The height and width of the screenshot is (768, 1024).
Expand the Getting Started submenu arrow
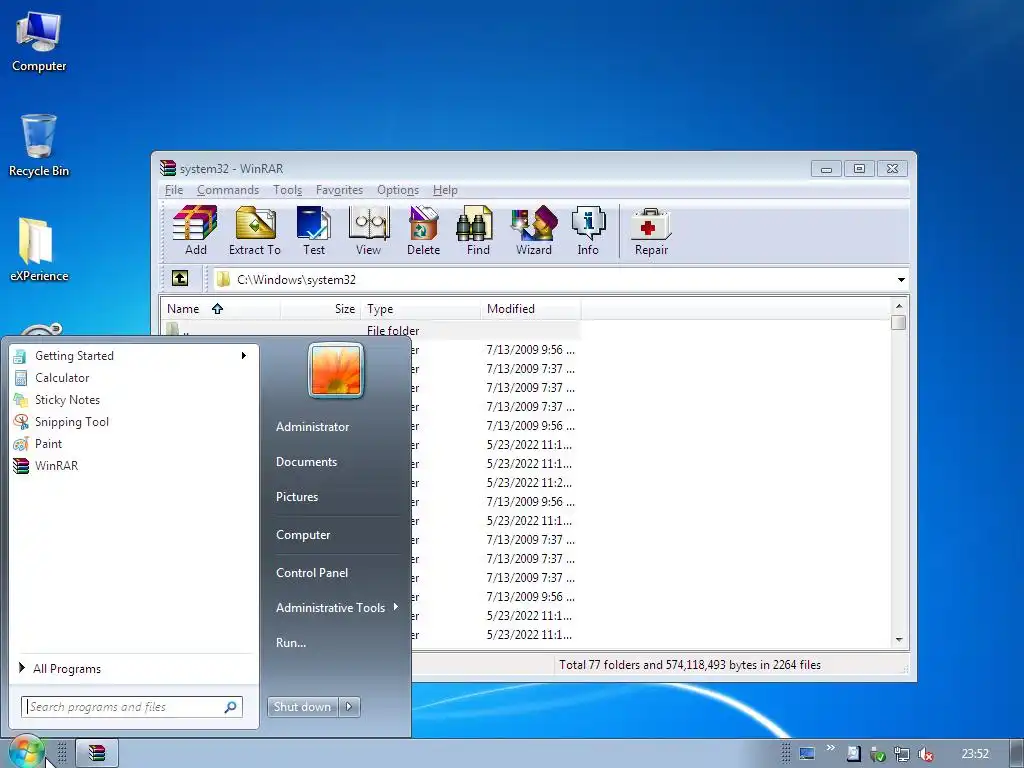244,355
